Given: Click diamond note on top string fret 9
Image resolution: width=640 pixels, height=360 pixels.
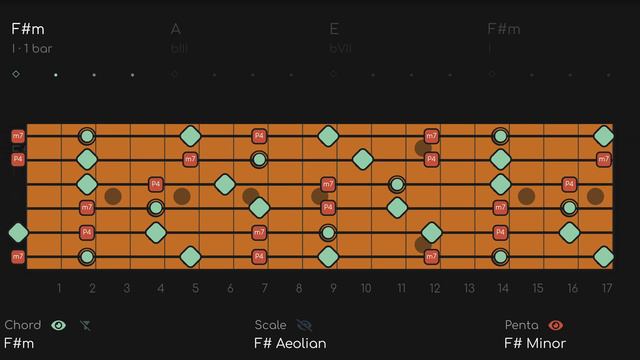Looking at the screenshot, I should tap(328, 136).
